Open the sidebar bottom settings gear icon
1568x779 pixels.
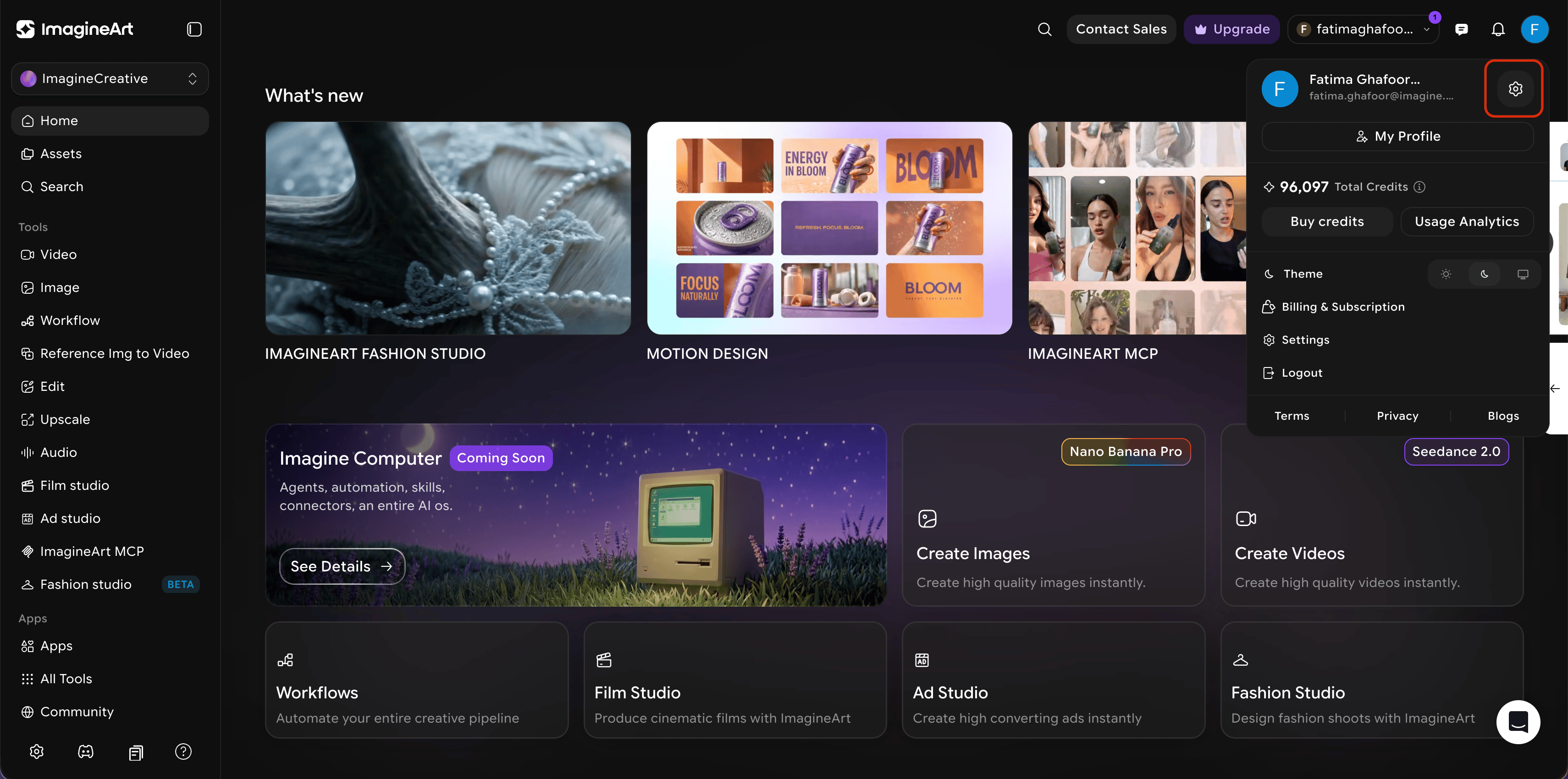[37, 752]
